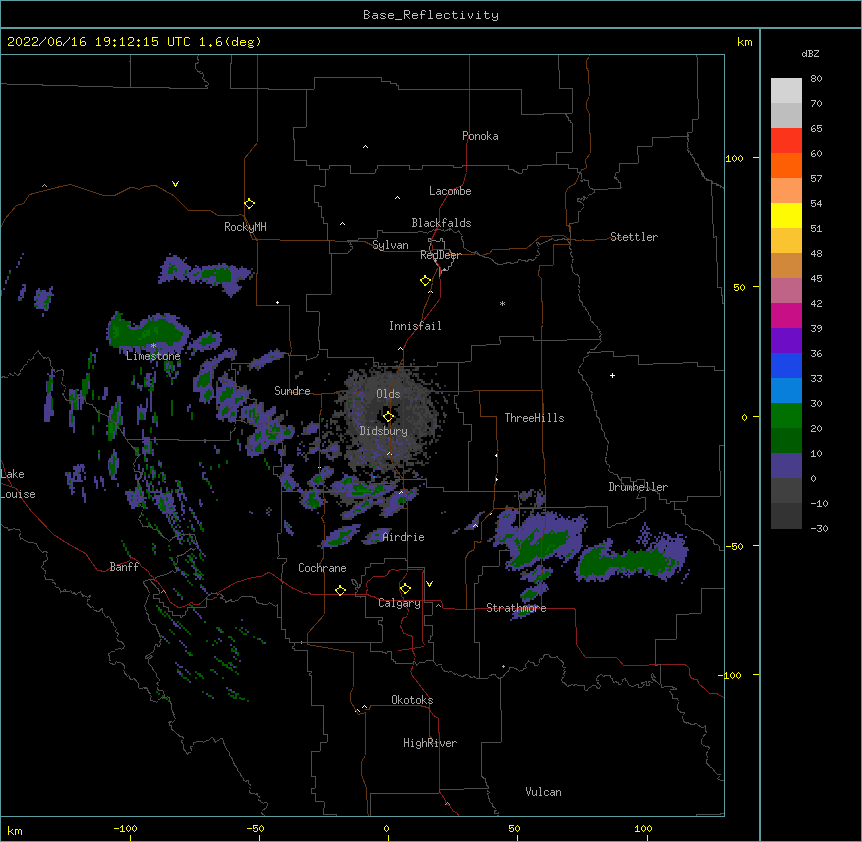862x842 pixels.
Task: Click the Sundre town label
Action: [292, 391]
